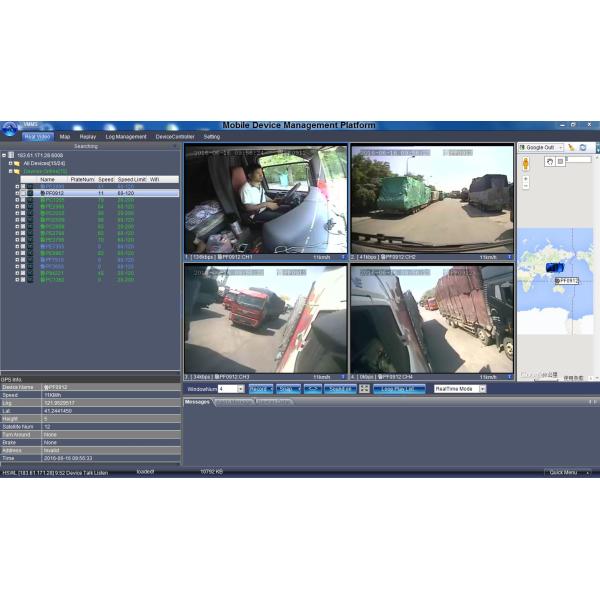Click the Record button
Image resolution: width=600 pixels, height=600 pixels.
(261, 389)
